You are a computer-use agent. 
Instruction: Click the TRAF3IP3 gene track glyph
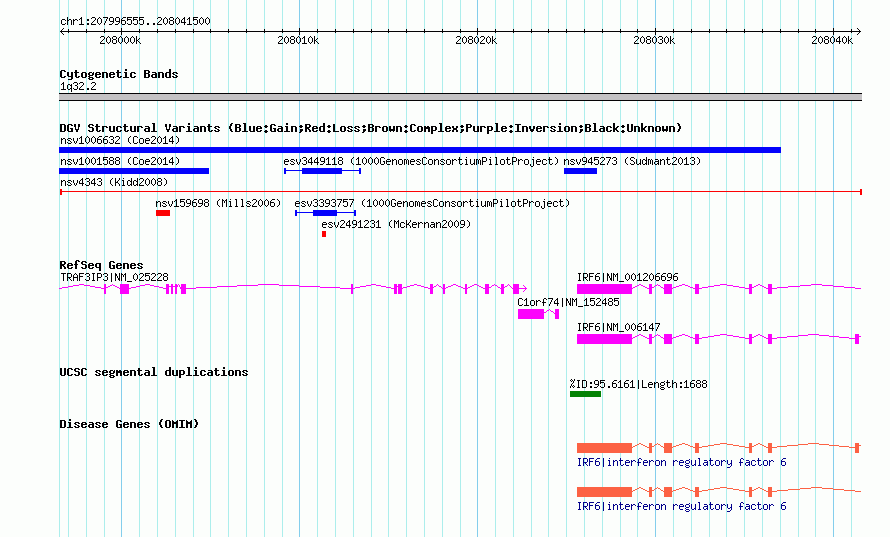pyautogui.click(x=293, y=289)
